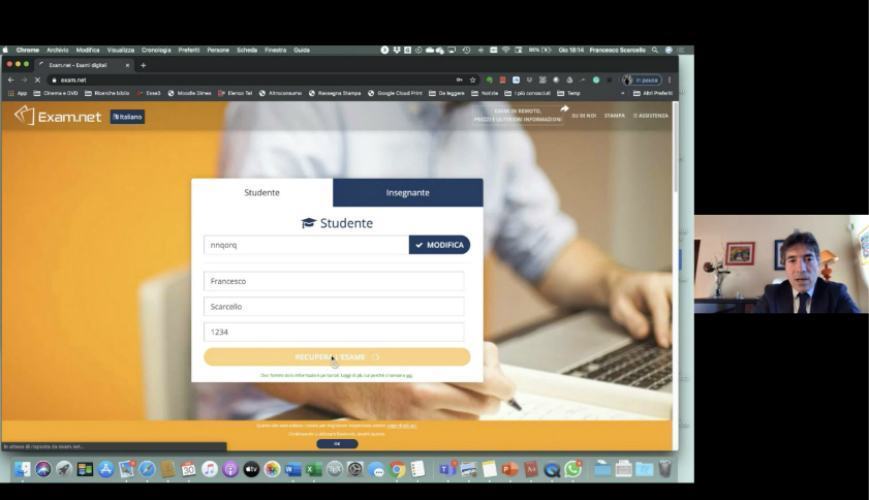Open the Assistenza link in header
Viewport: 869px width, 500px height.
tap(652, 116)
